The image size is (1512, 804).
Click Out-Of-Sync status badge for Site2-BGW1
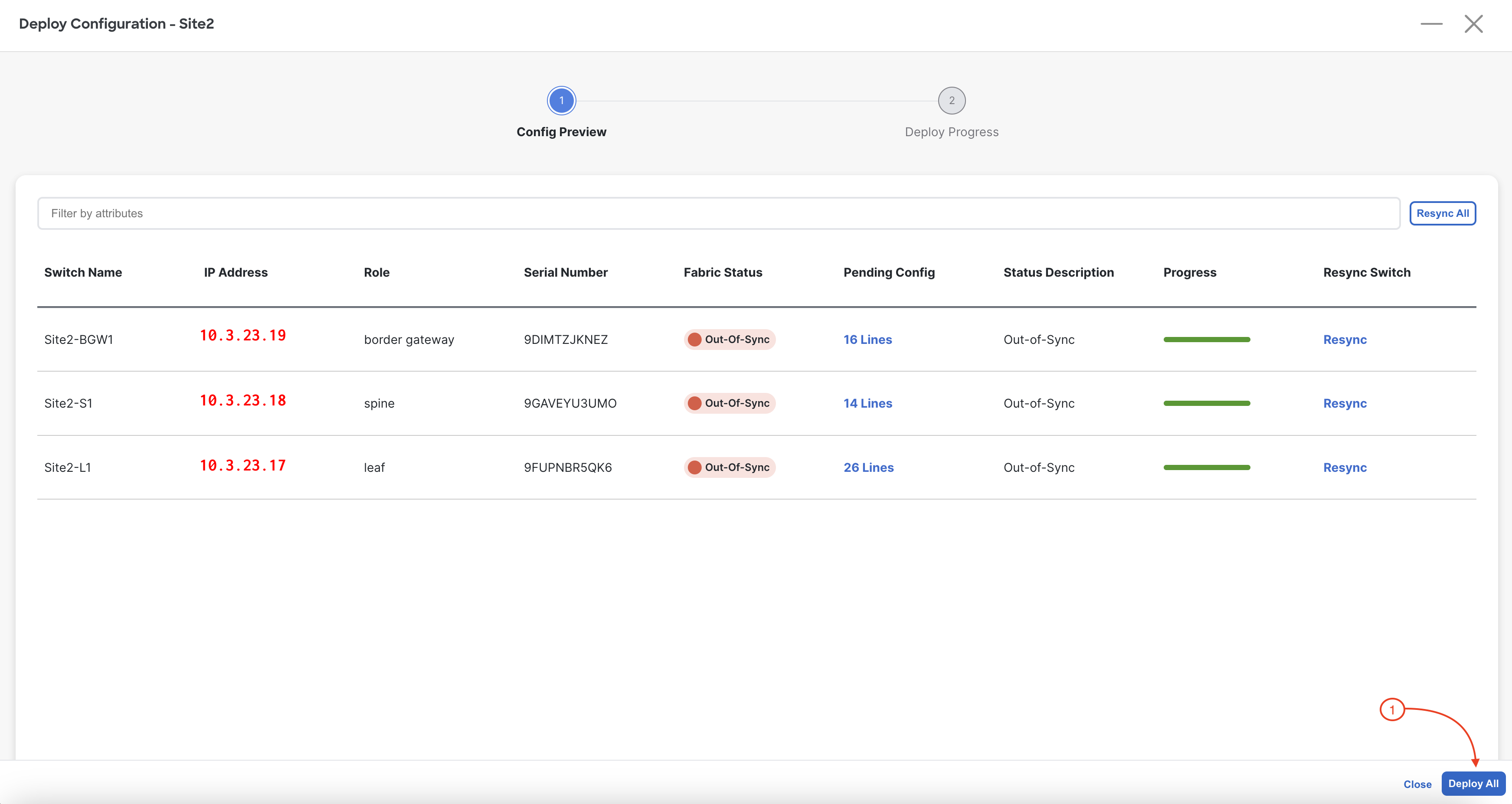tap(729, 339)
